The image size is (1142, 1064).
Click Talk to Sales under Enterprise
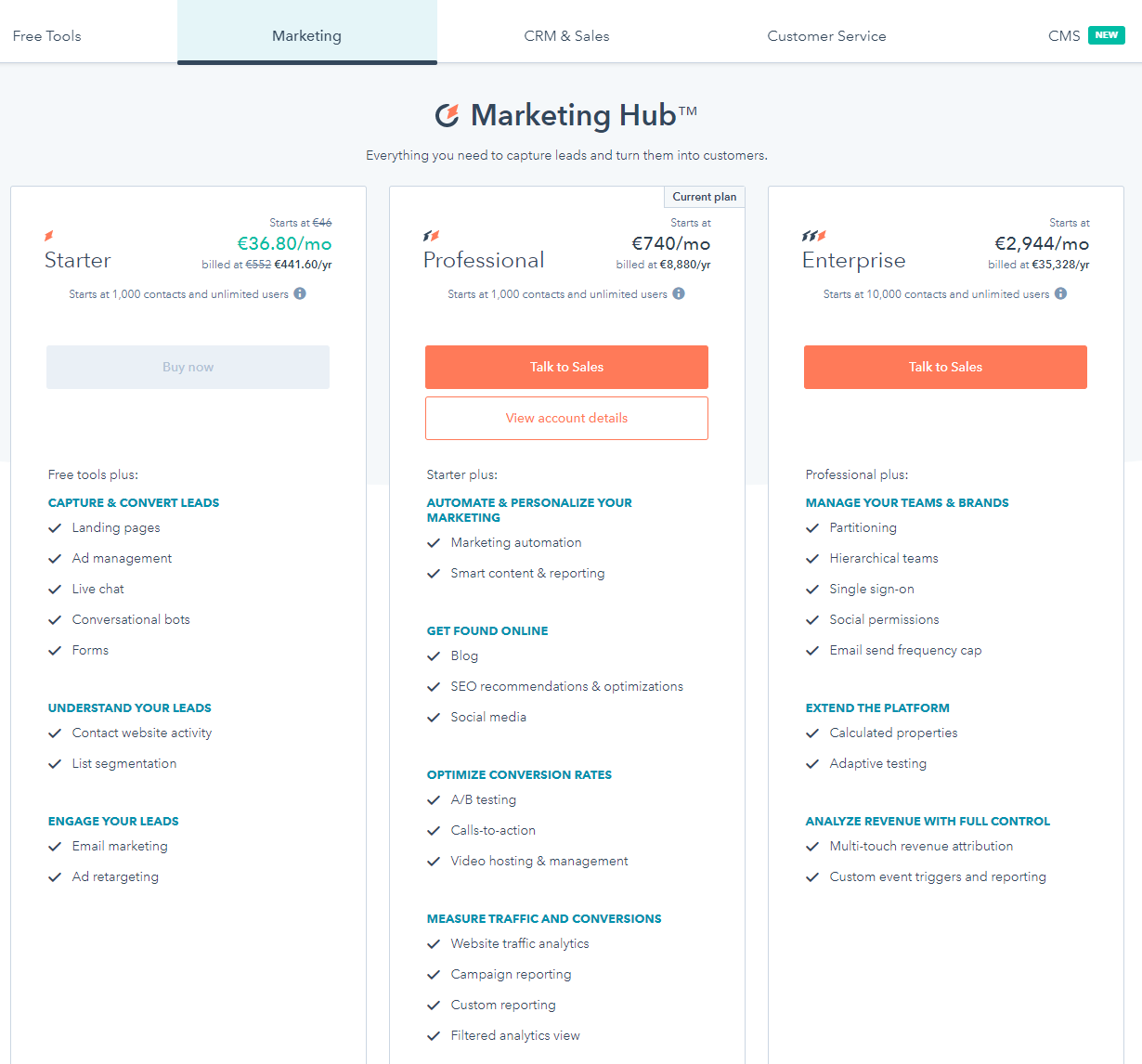[945, 367]
